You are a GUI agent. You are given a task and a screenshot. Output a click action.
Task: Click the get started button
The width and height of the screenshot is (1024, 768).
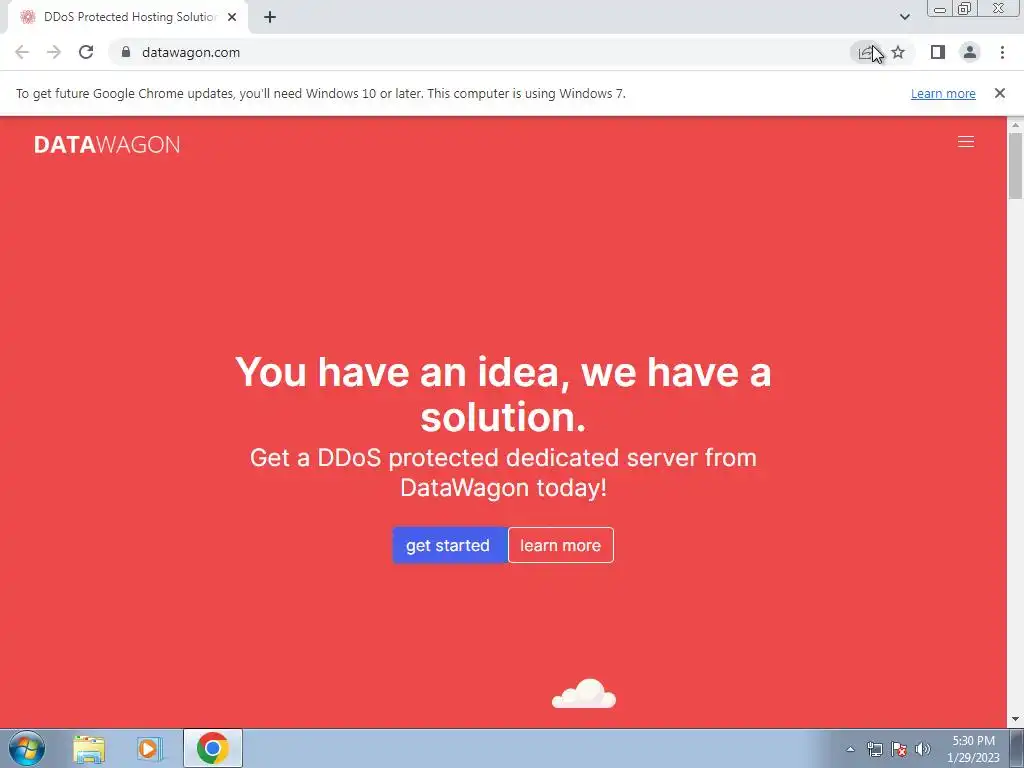(x=449, y=545)
